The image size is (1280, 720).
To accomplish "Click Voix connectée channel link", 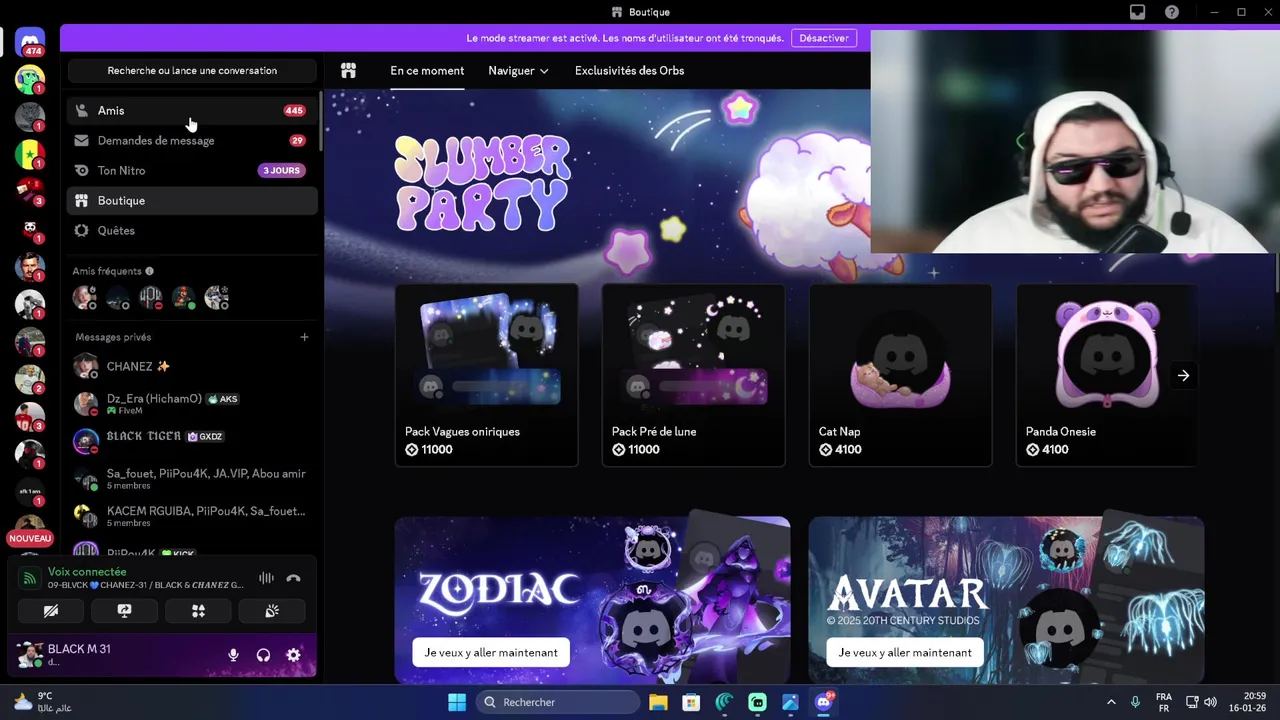I will [x=87, y=572].
